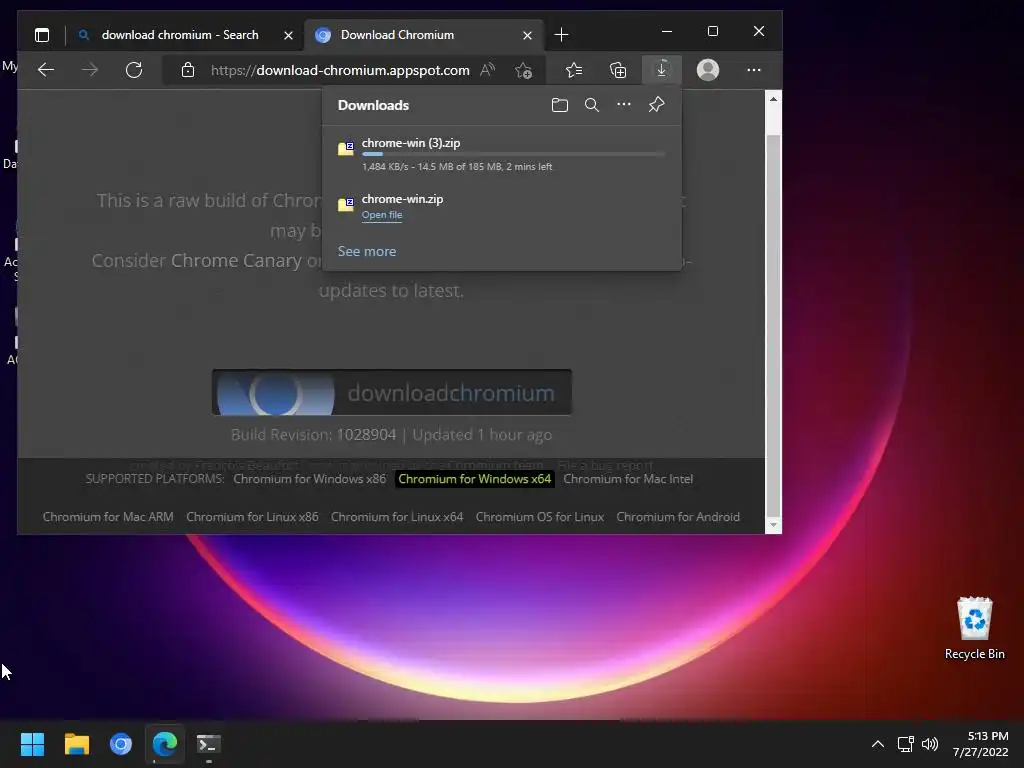Open Edge Settings and more menu
The image size is (1024, 768).
coord(754,70)
